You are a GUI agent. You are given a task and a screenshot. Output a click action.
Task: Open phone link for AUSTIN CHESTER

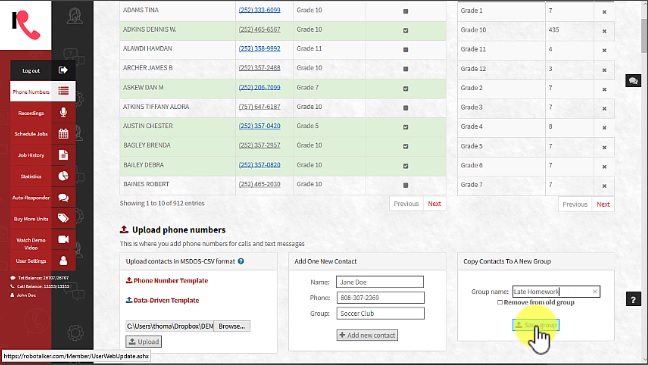pyautogui.click(x=260, y=126)
